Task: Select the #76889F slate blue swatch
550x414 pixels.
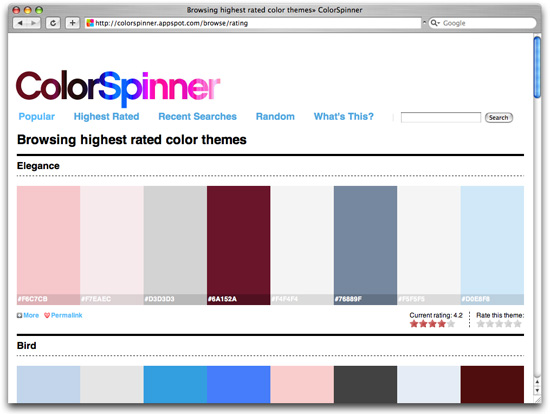Action: point(365,245)
